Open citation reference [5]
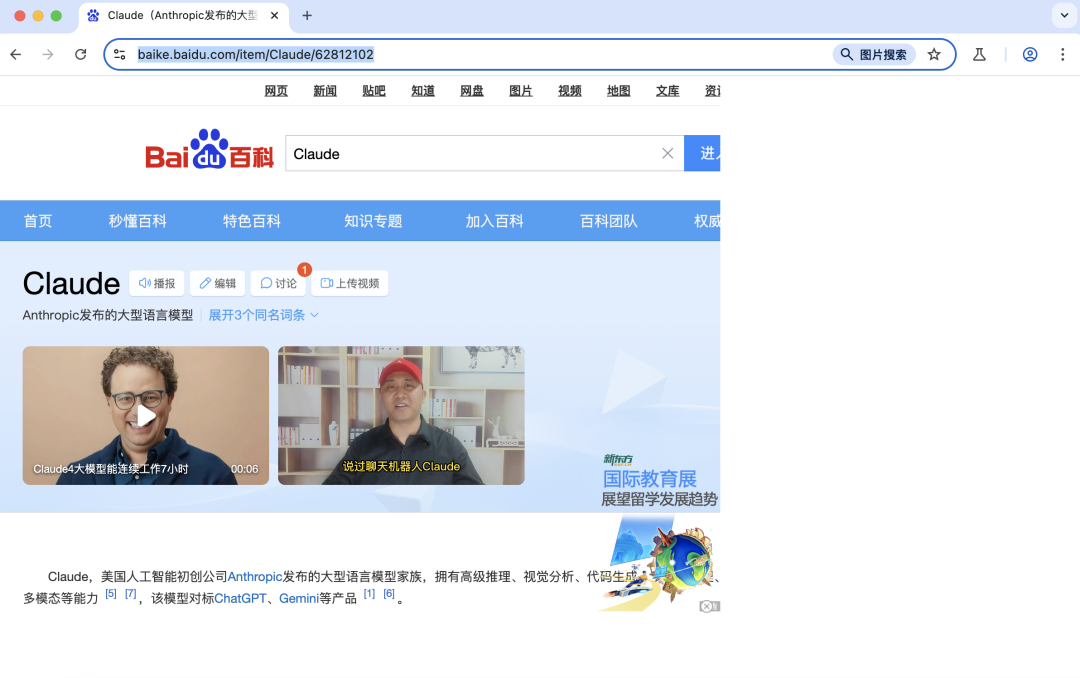The width and height of the screenshot is (1080, 678). pos(111,594)
